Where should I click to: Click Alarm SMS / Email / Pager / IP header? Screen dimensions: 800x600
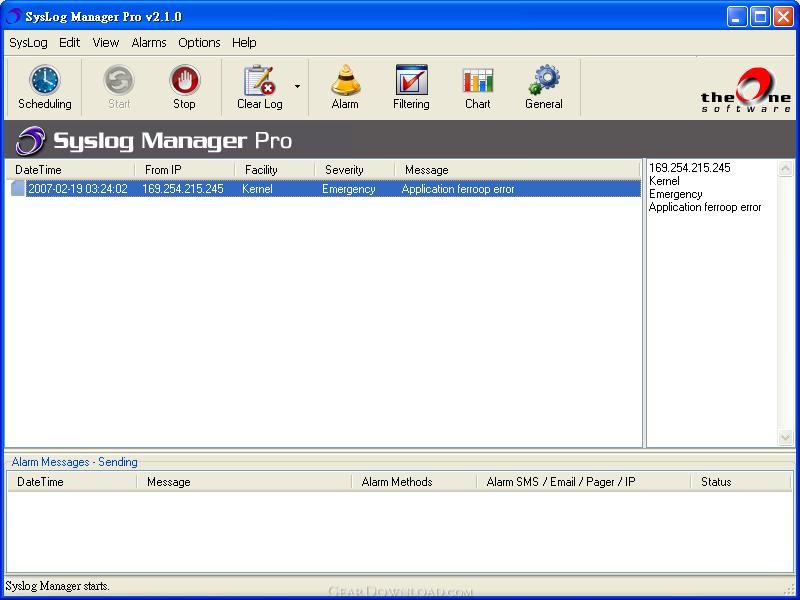[x=583, y=482]
